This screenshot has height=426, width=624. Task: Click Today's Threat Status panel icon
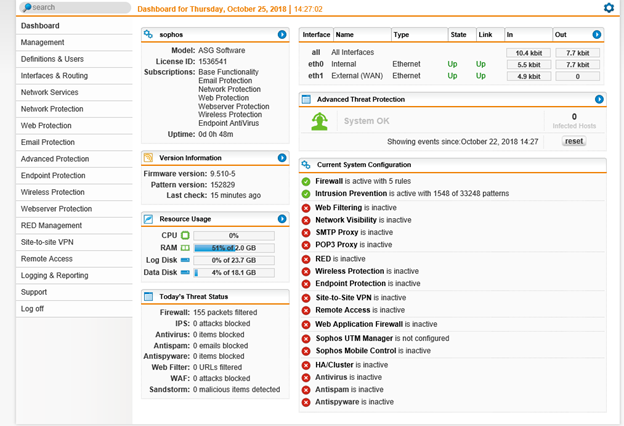148,297
